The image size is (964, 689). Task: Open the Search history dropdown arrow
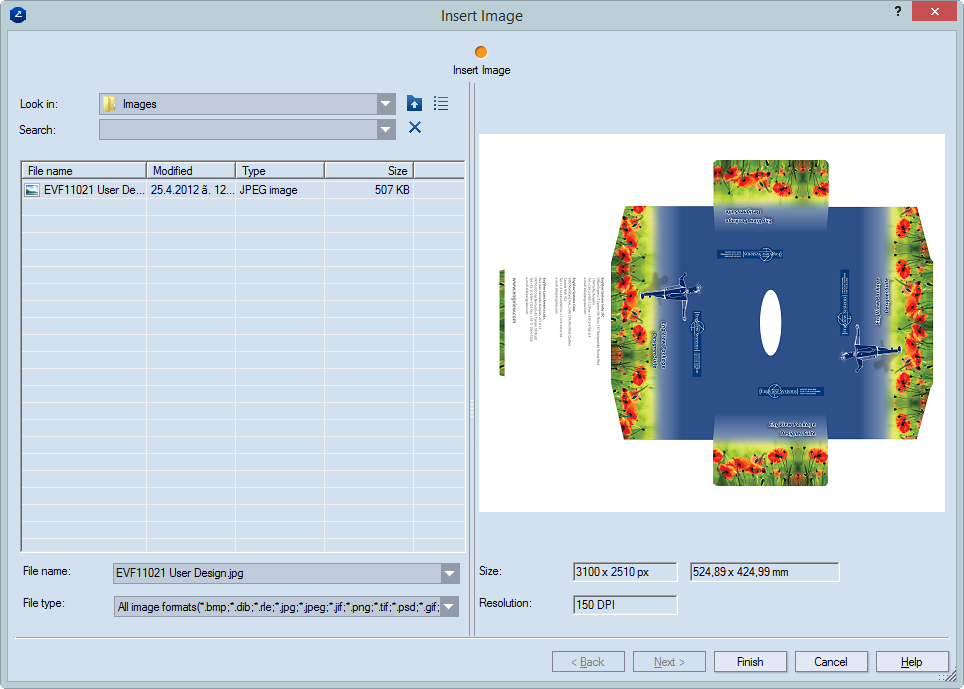386,129
